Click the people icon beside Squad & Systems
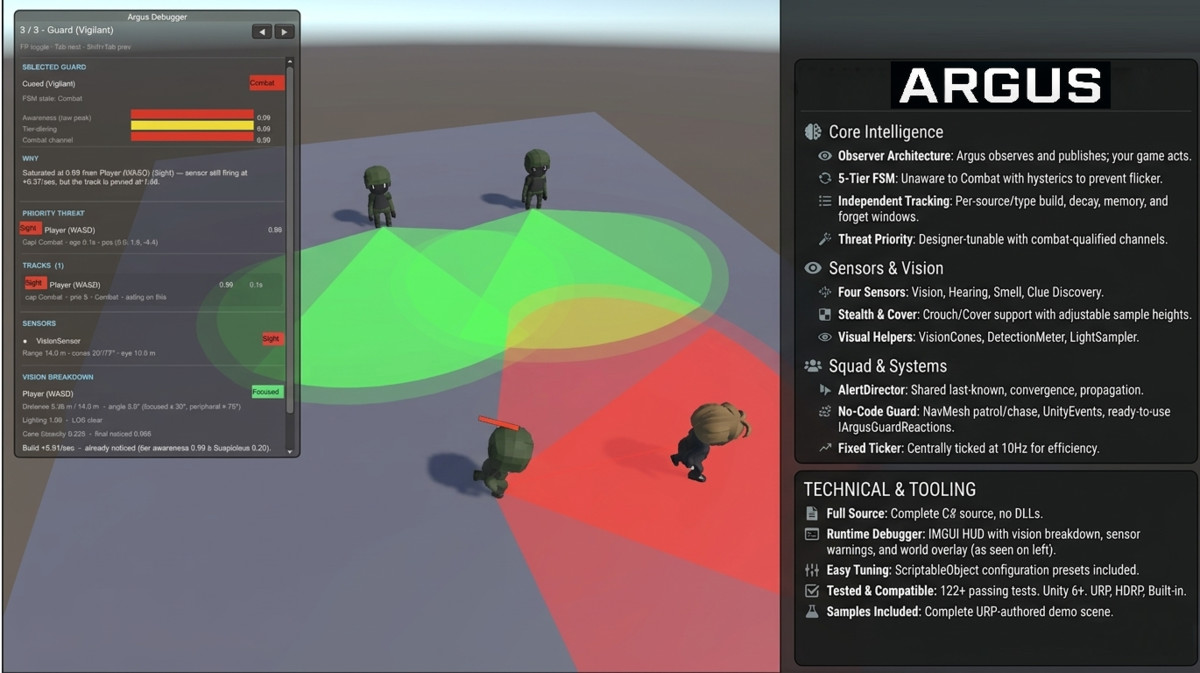Viewport: 1200px width, 673px height. tap(814, 366)
